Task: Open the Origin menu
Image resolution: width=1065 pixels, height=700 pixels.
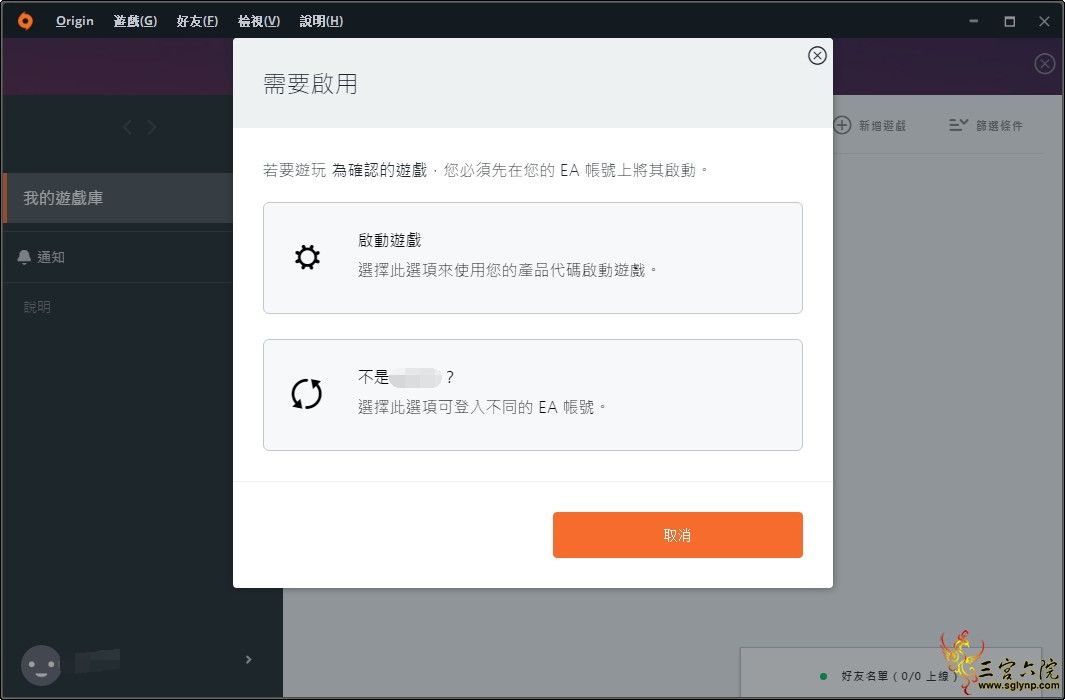Action: (75, 21)
